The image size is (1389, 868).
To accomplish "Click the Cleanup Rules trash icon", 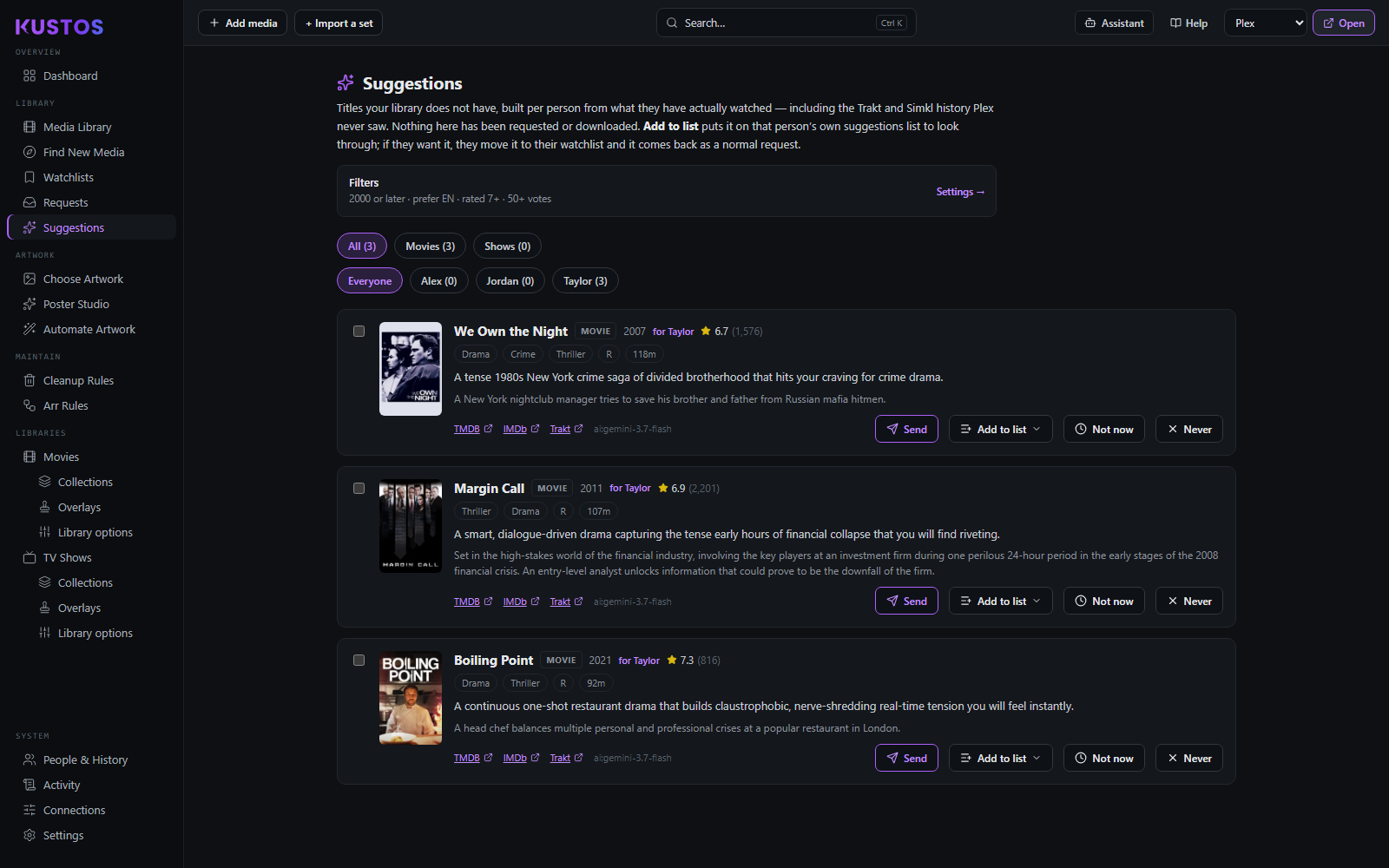I will [x=30, y=380].
